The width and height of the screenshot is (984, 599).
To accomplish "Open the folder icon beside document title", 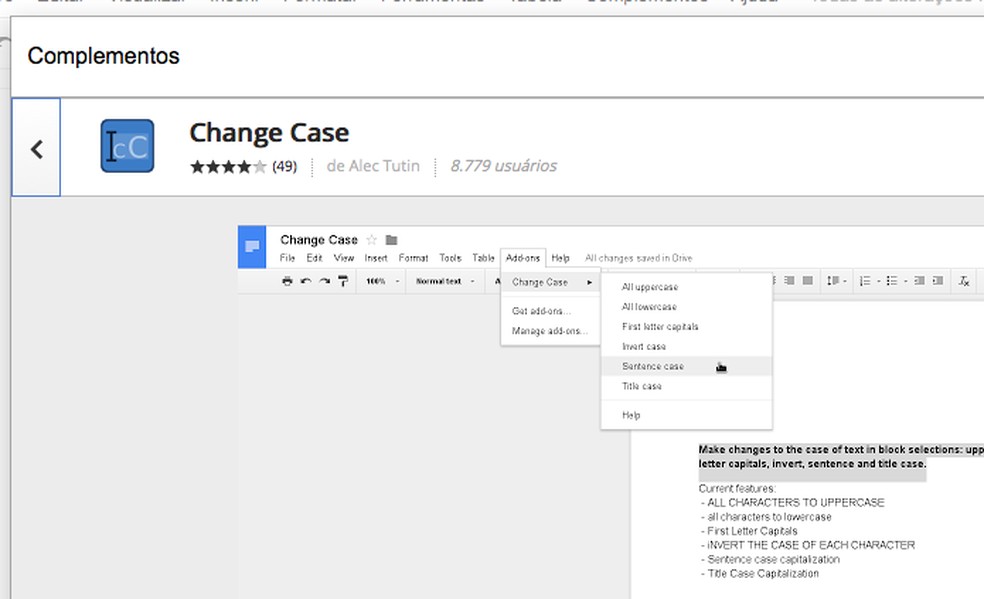I will pyautogui.click(x=391, y=240).
